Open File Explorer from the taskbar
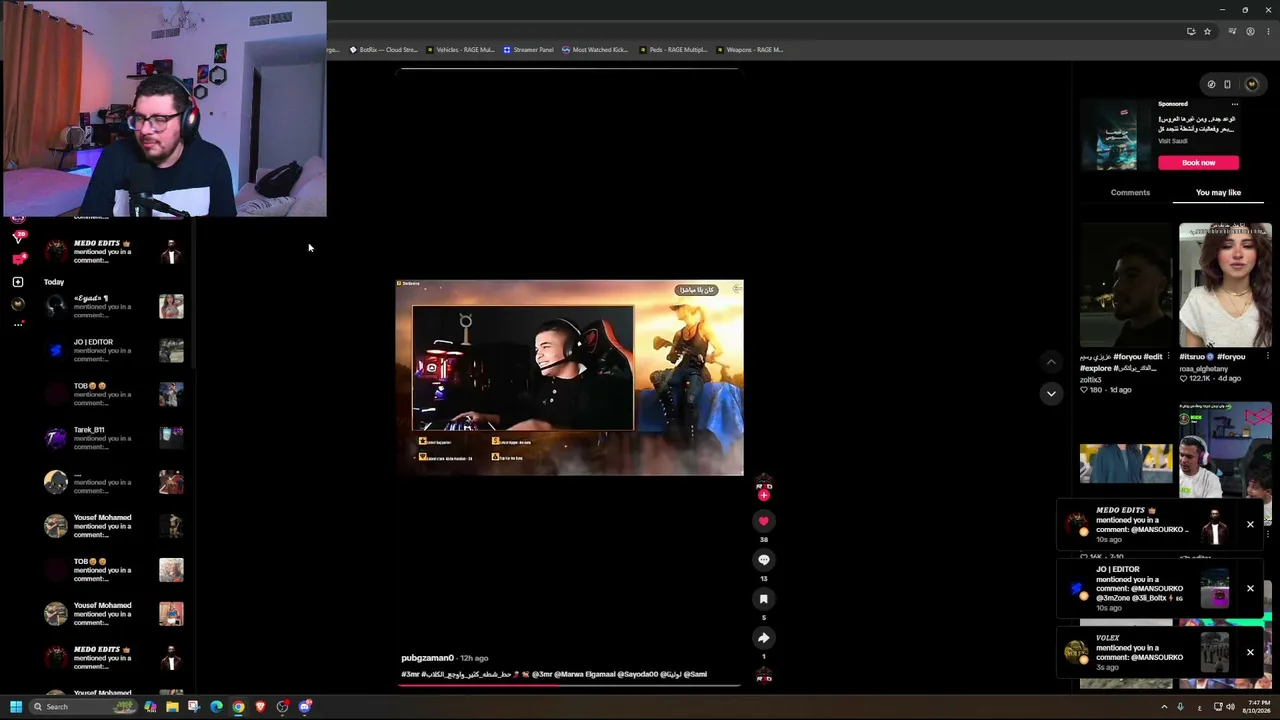This screenshot has width=1280, height=720. (x=172, y=707)
